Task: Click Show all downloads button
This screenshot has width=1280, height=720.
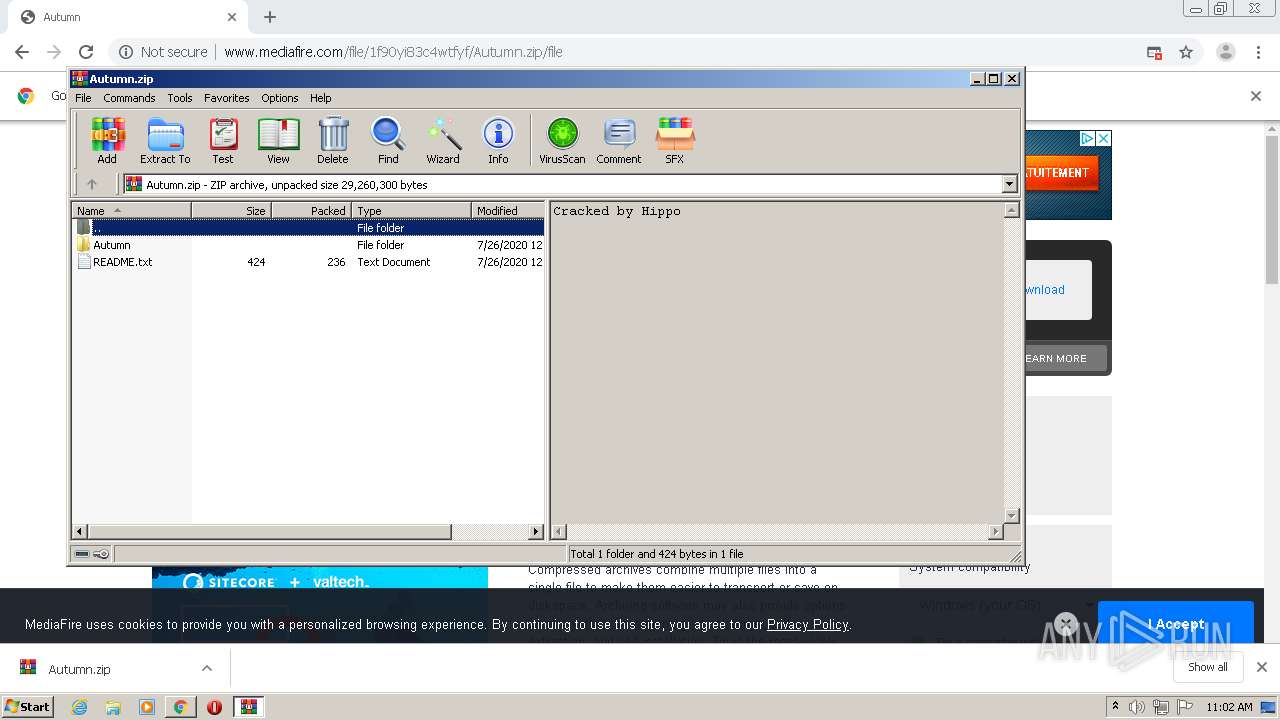Action: click(x=1207, y=667)
